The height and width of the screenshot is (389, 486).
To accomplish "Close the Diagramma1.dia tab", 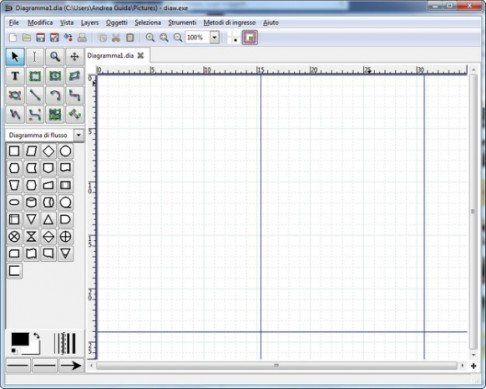I will coord(141,55).
